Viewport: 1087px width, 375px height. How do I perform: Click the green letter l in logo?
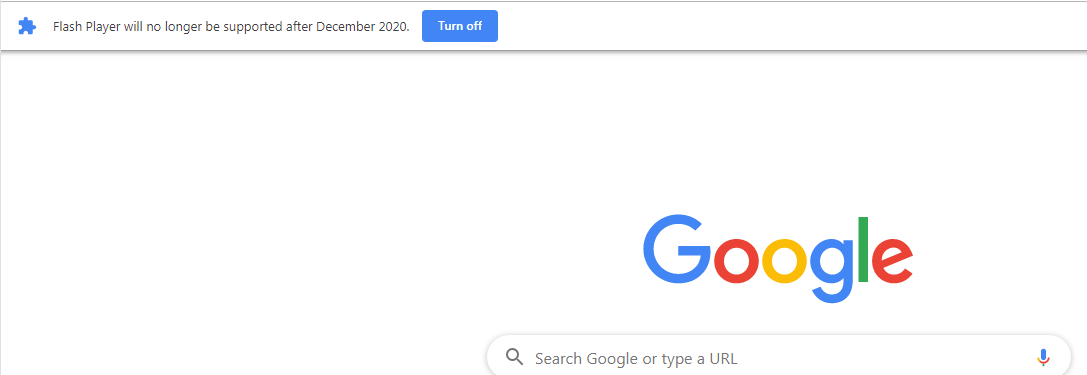(863, 249)
